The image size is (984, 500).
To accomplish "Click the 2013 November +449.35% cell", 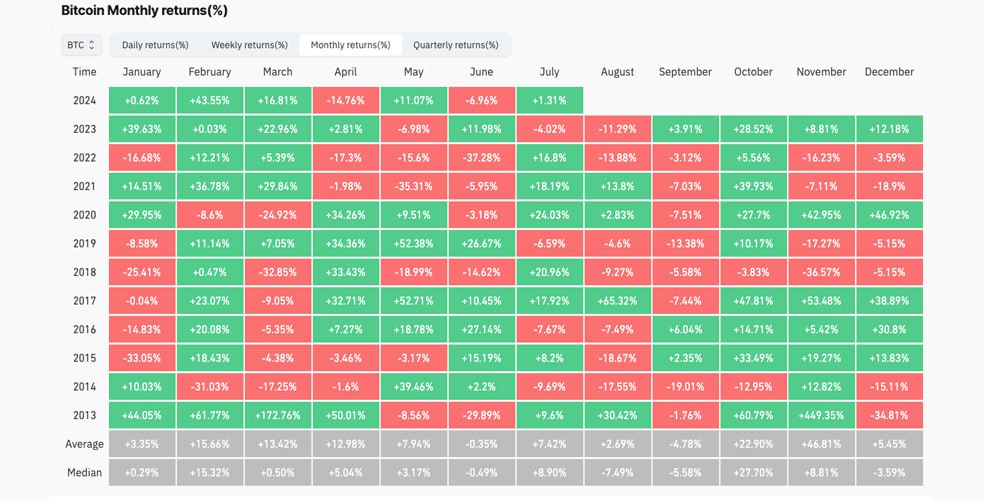I will 821,415.
